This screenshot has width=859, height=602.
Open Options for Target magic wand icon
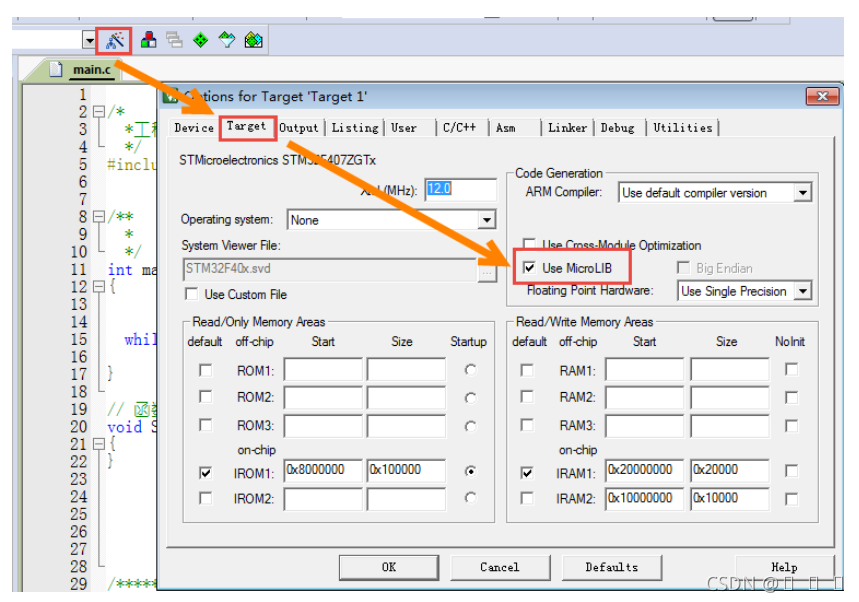(114, 40)
